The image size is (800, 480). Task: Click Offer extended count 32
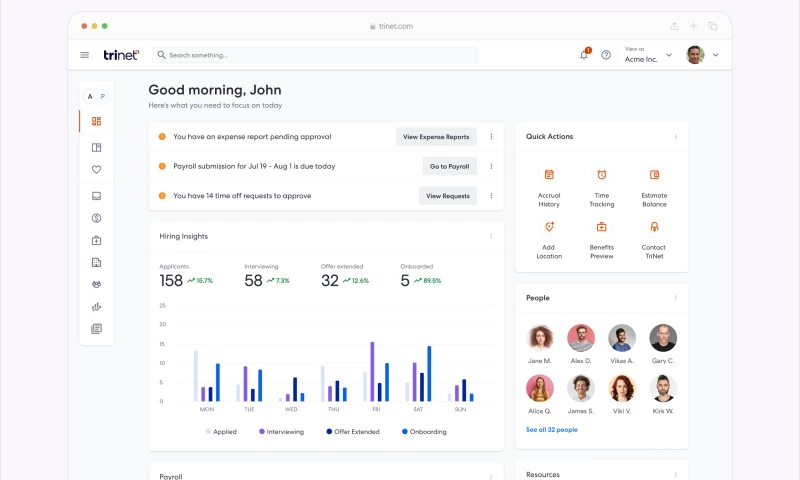(x=330, y=281)
